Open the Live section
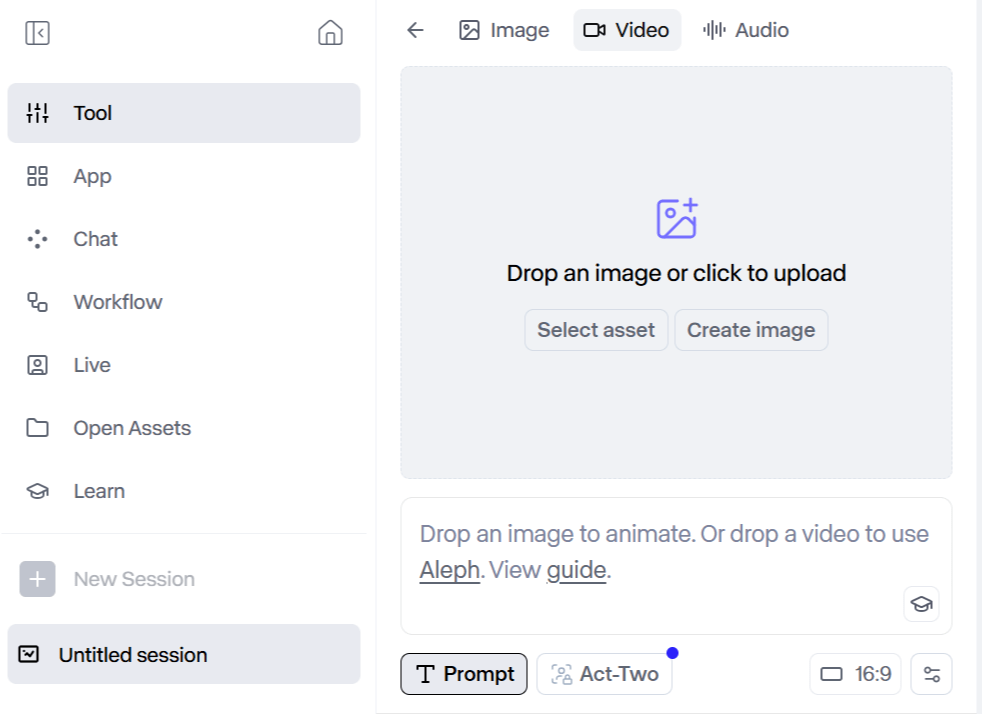 (x=92, y=364)
